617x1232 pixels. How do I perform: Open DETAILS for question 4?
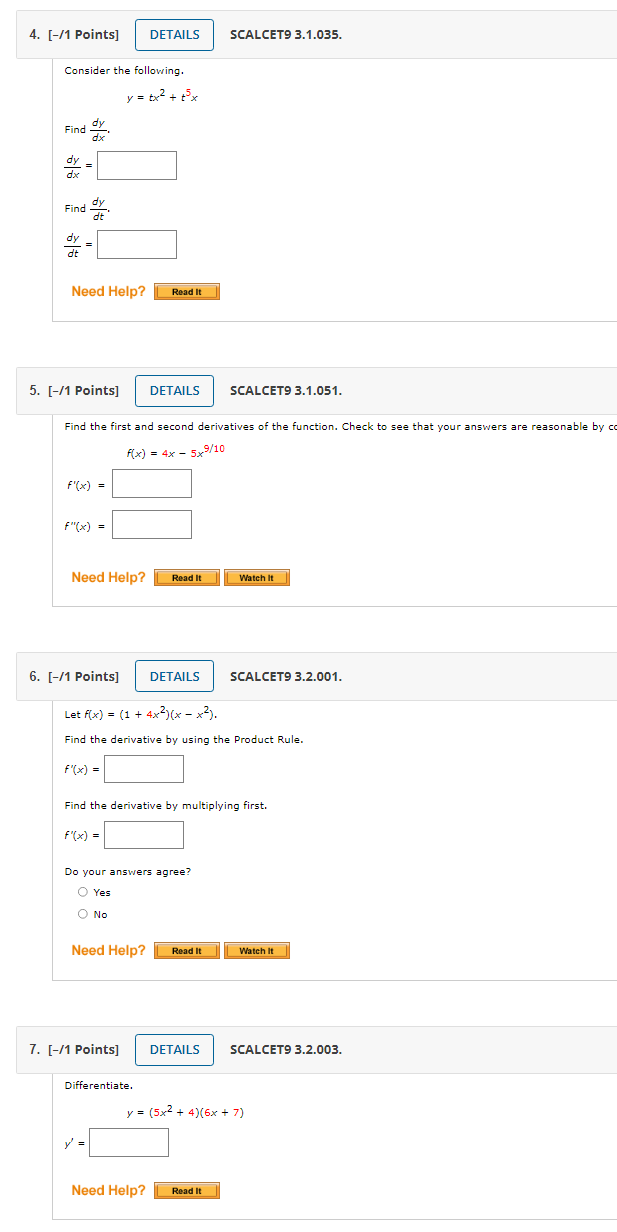[x=173, y=34]
